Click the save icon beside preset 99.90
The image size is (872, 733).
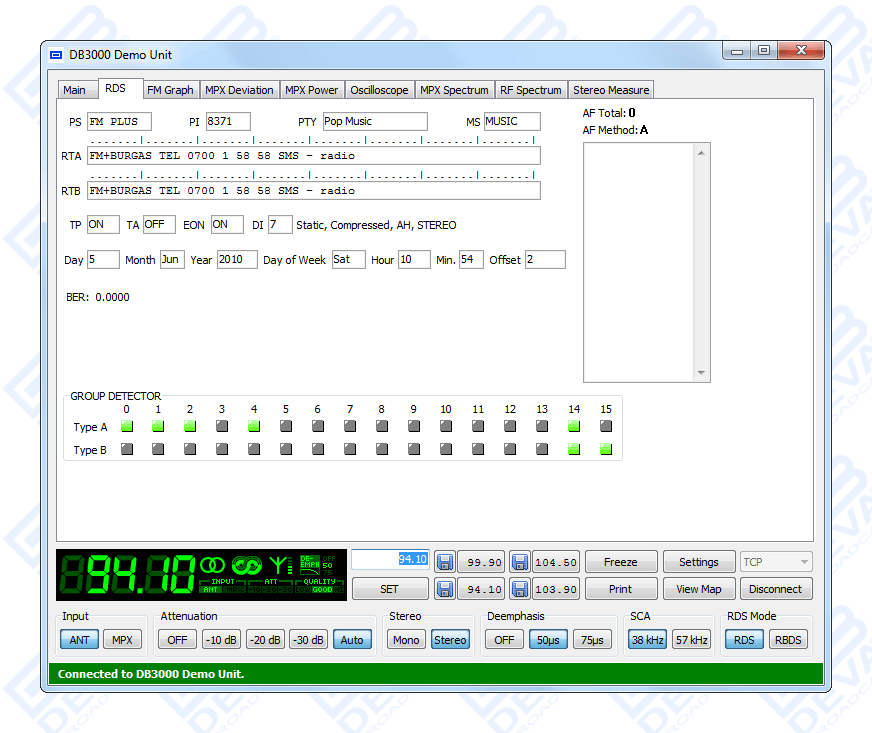pos(444,562)
